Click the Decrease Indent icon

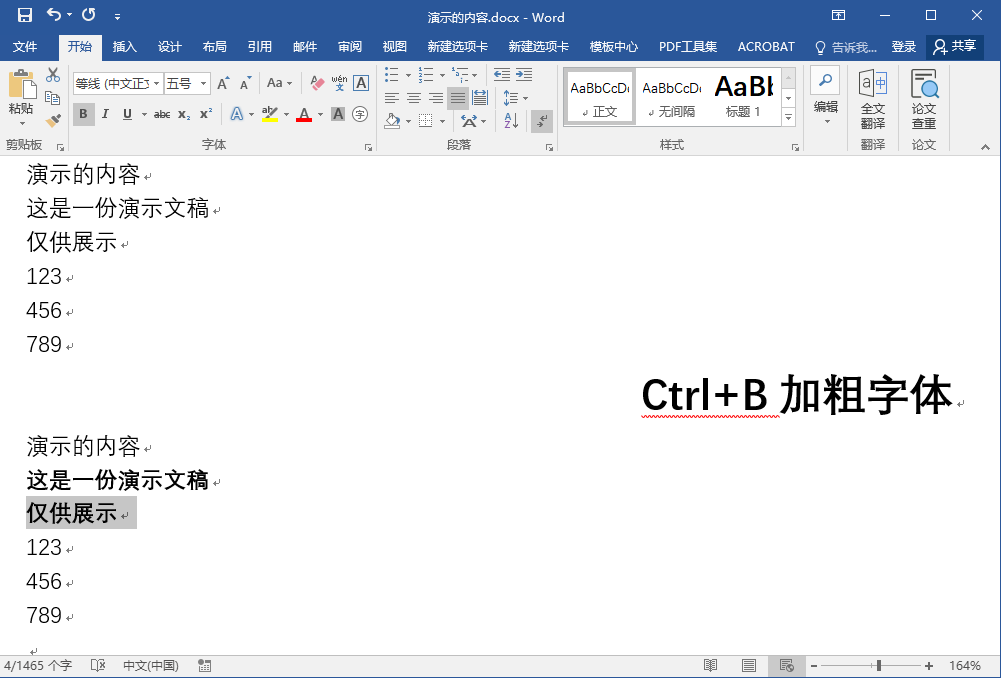click(502, 75)
